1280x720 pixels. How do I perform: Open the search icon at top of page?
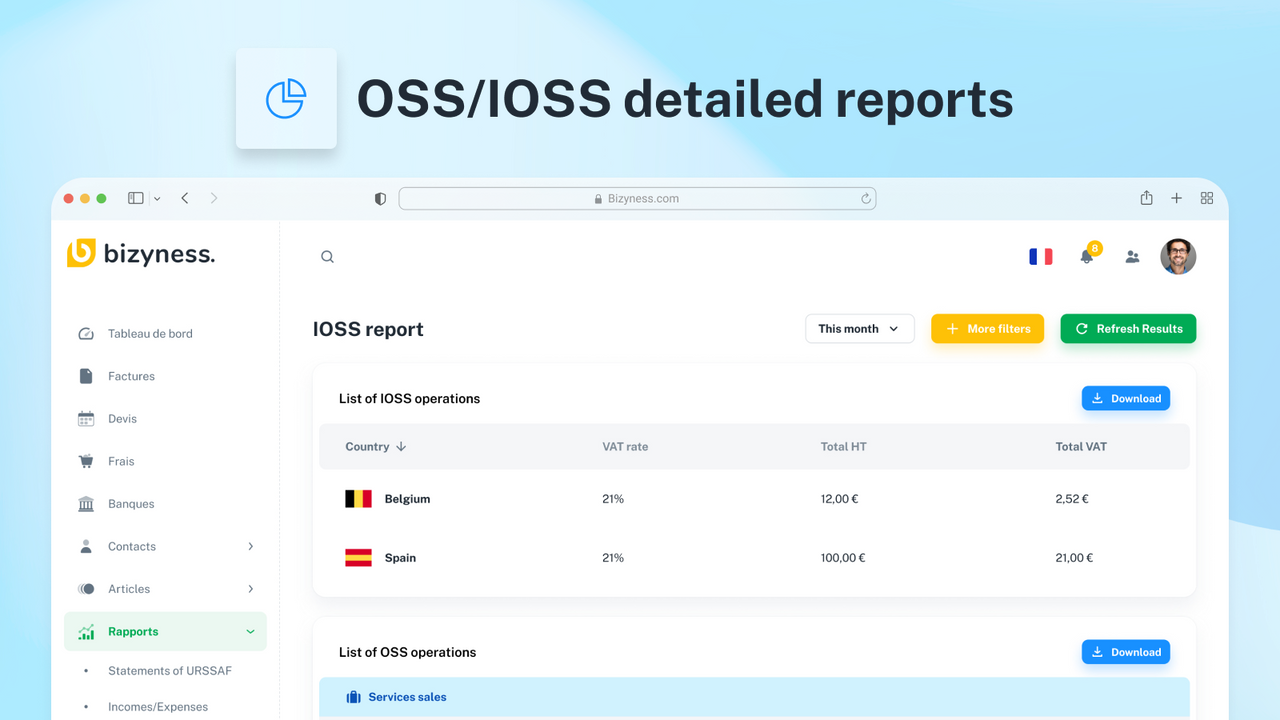click(327, 256)
